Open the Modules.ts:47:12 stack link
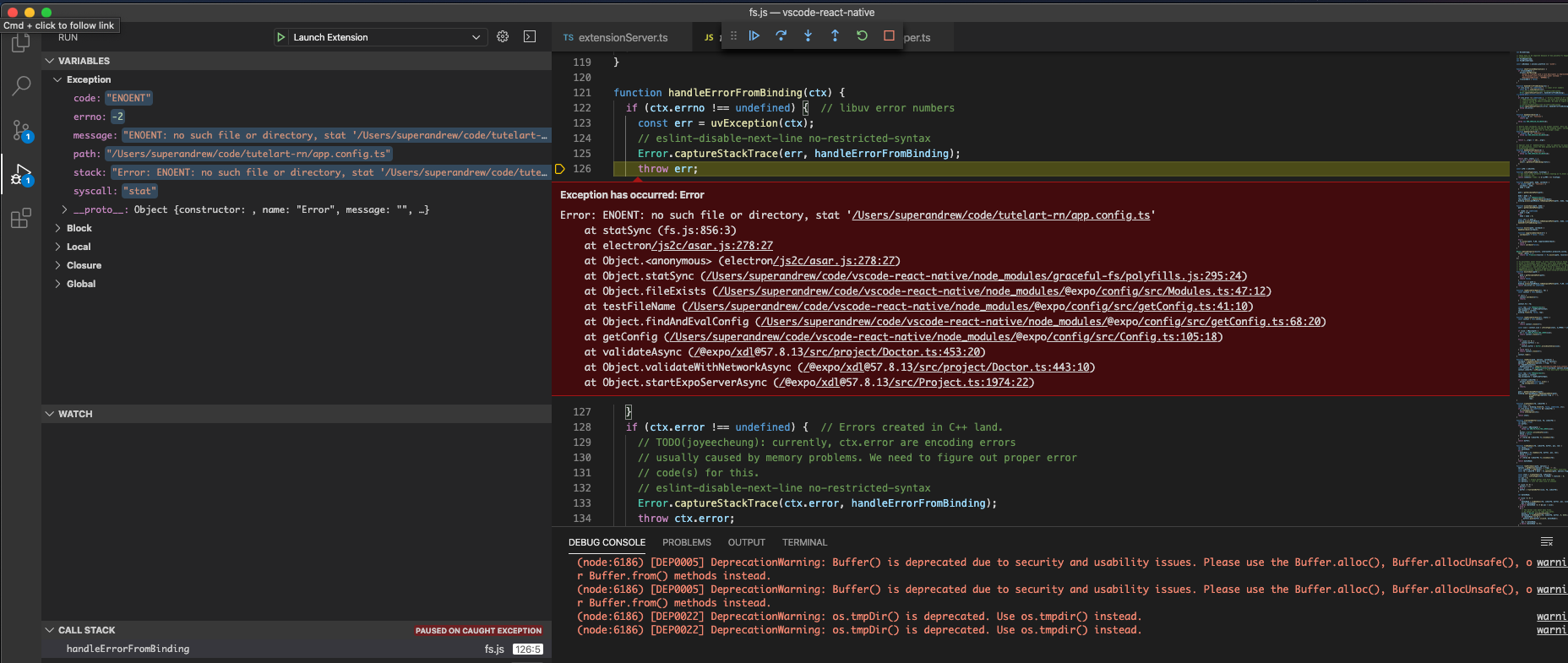Image resolution: width=1568 pixels, height=663 pixels. [x=993, y=291]
